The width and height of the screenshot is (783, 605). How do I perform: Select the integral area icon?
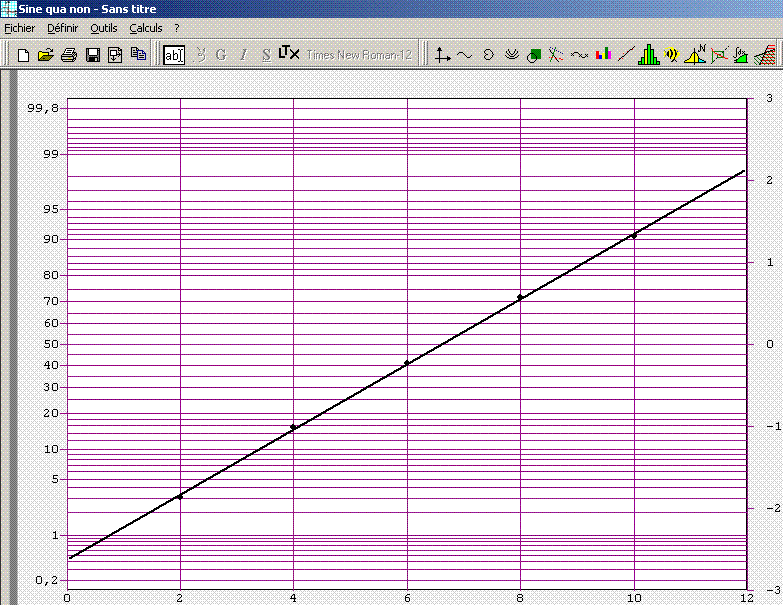pyautogui.click(x=741, y=55)
